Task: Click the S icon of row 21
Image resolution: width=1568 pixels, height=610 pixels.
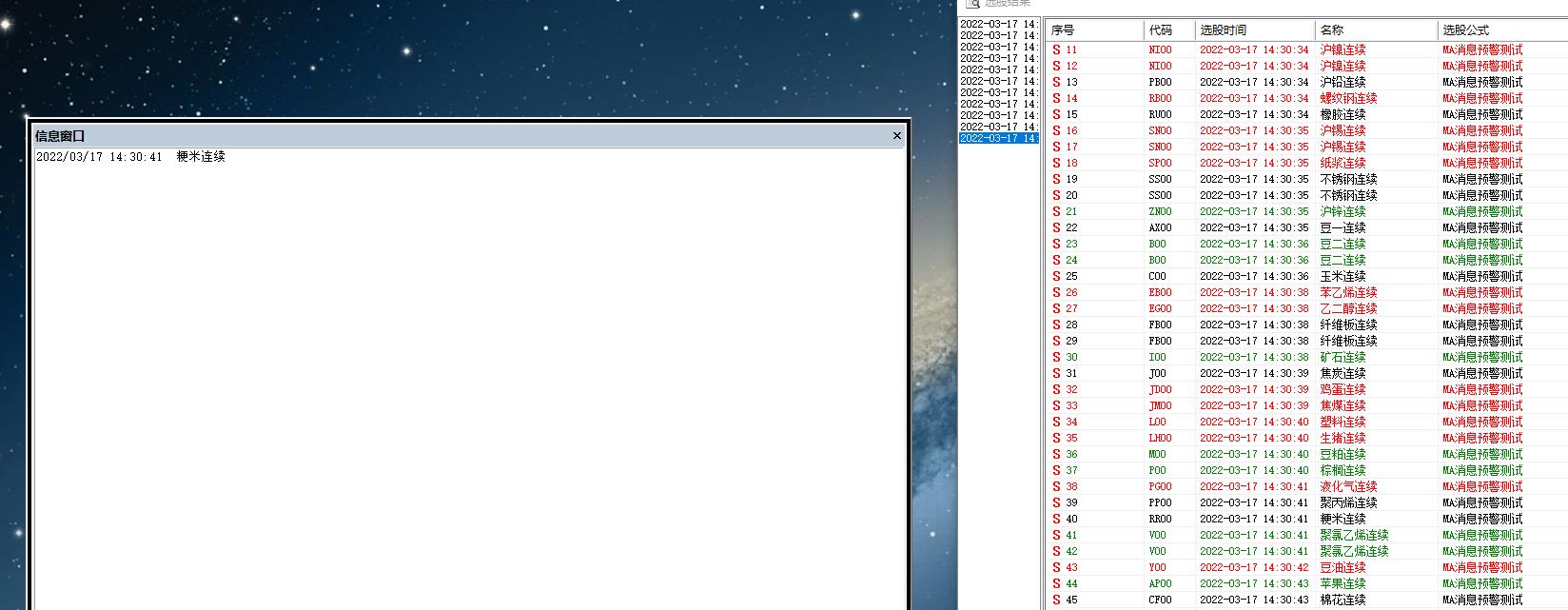Action: [1056, 211]
